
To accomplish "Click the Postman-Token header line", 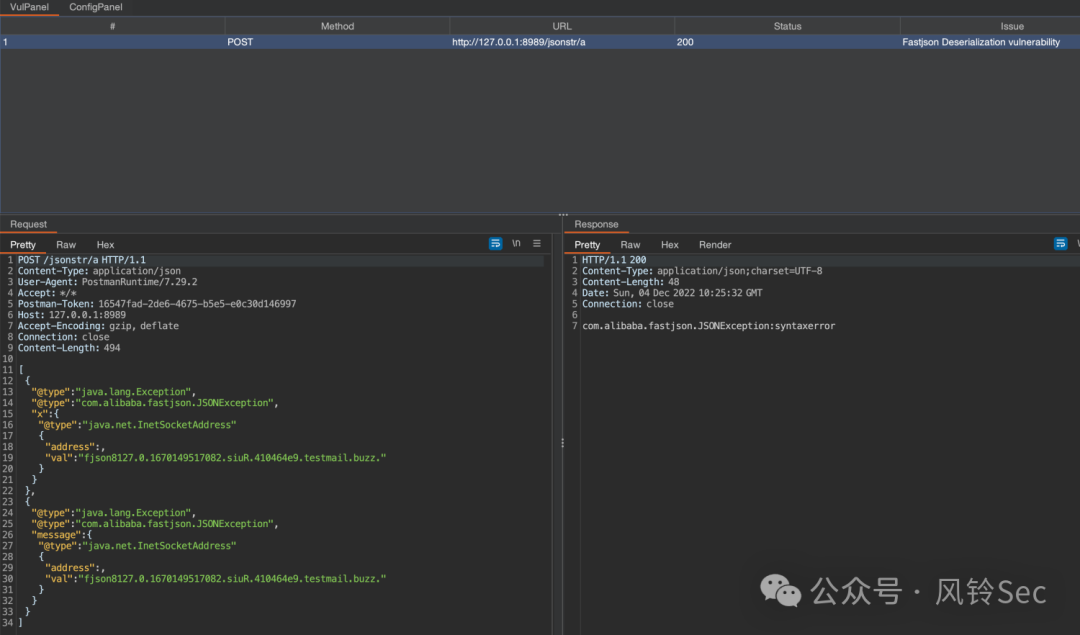I will pyautogui.click(x=157, y=304).
